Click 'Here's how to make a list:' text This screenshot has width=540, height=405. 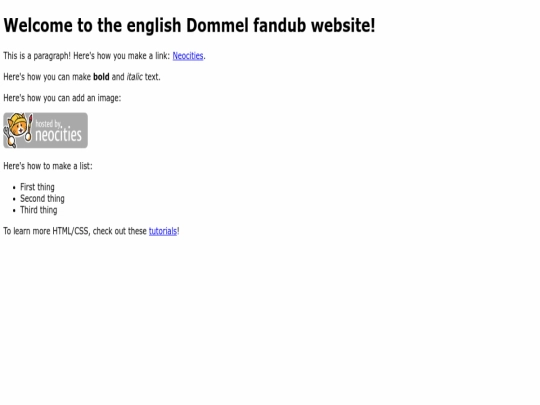(48, 166)
